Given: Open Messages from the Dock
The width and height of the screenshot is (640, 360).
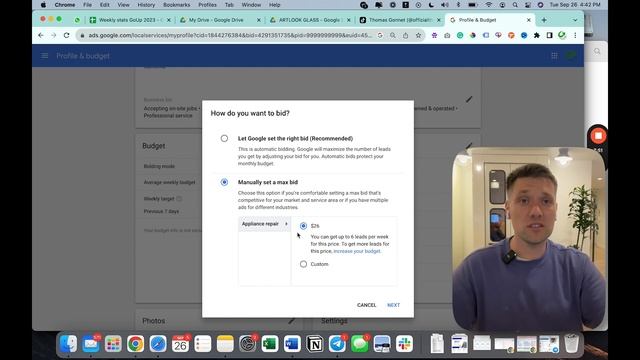Looking at the screenshot, I should pos(360,344).
